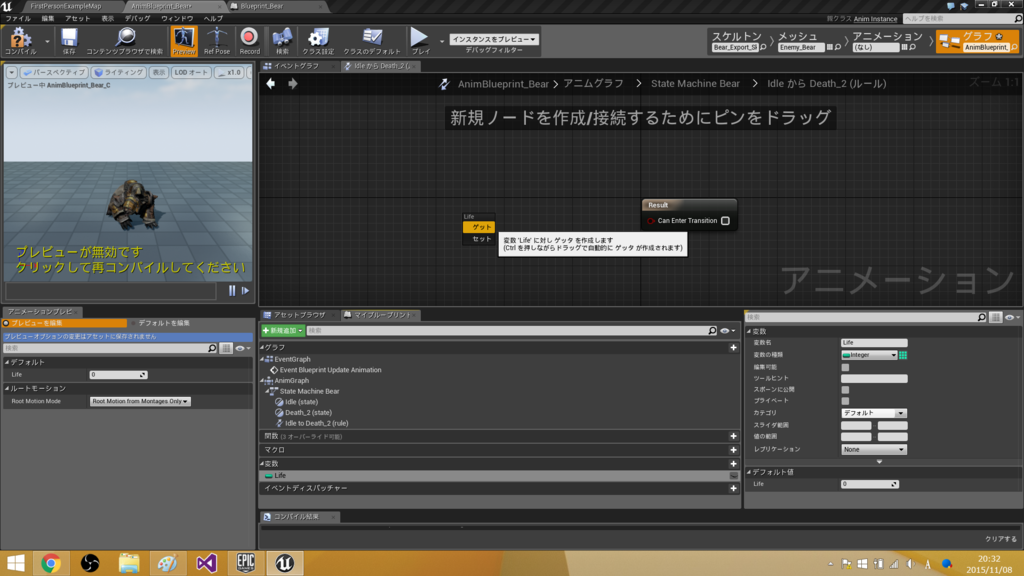Viewport: 1024px width, 576px height.
Task: Click the Play (プレイ) button
Action: (420, 40)
